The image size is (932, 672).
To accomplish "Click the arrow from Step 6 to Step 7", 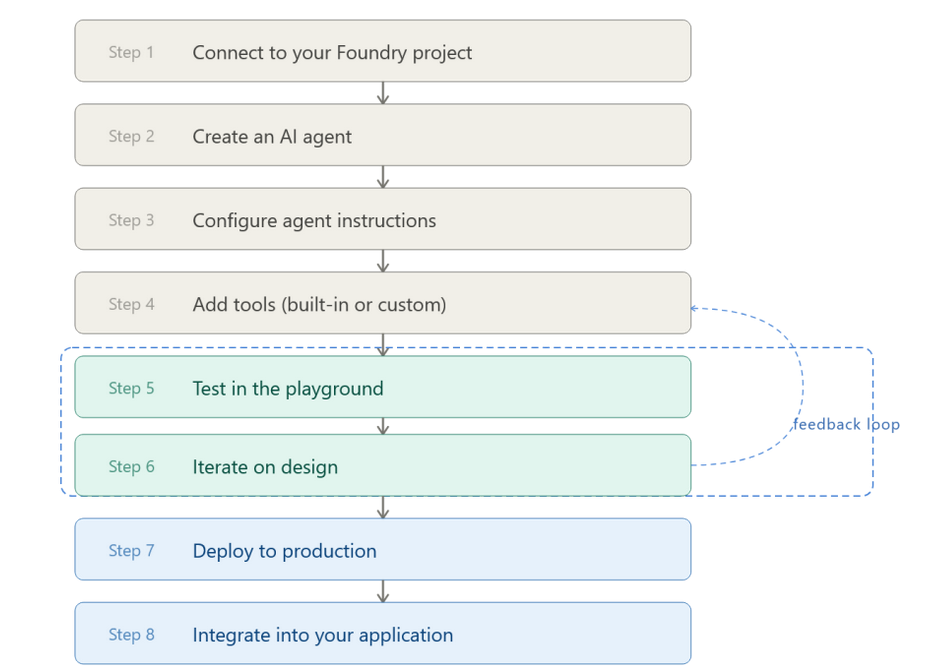I will tap(383, 507).
